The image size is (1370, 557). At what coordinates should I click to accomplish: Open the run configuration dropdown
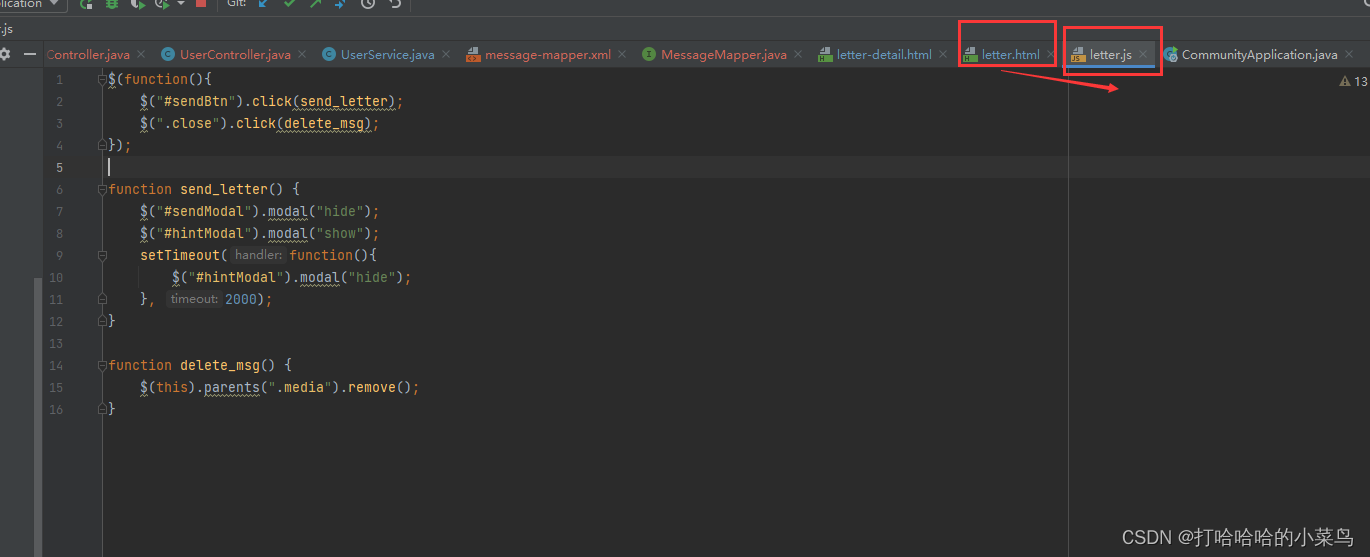coord(33,4)
